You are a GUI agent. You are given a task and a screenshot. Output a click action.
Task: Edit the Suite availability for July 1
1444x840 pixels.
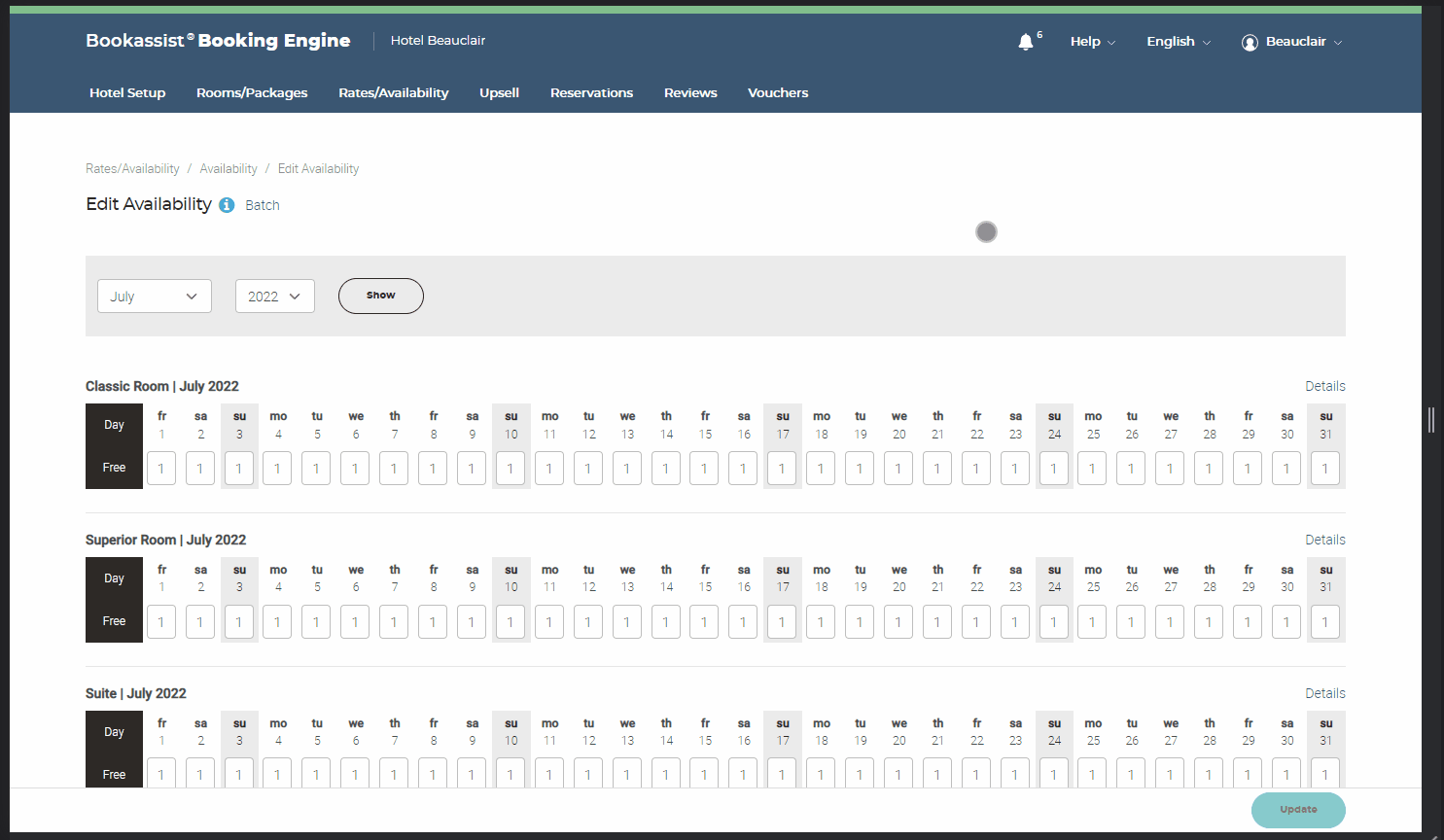point(160,774)
